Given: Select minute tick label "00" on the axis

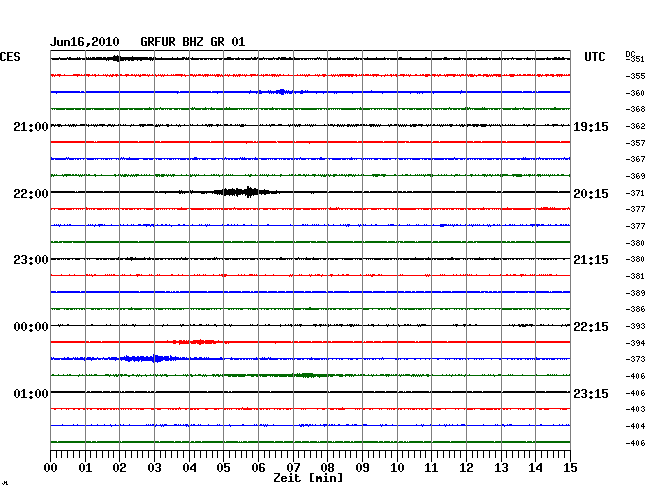Looking at the screenshot, I should pyautogui.click(x=51, y=468).
